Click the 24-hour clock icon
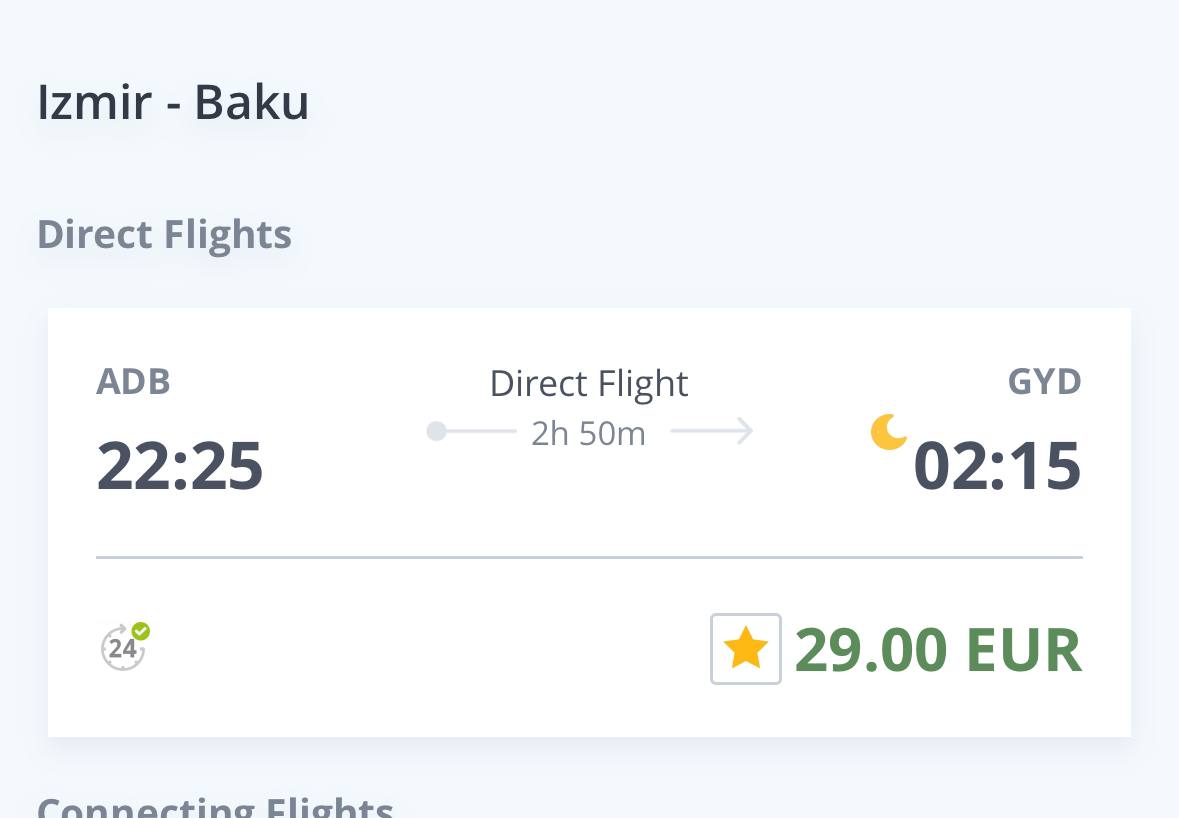 click(123, 647)
